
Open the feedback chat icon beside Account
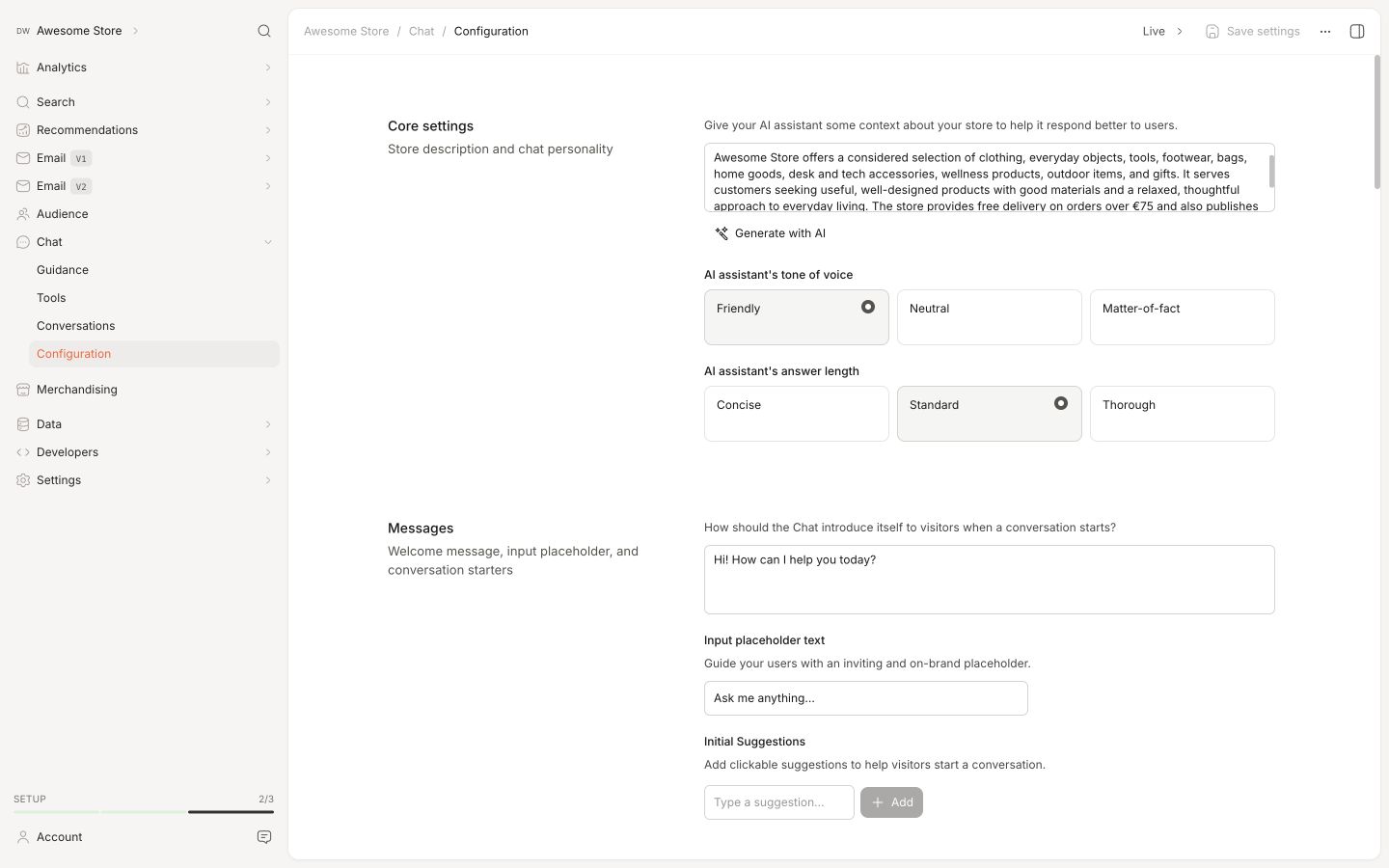click(x=264, y=837)
